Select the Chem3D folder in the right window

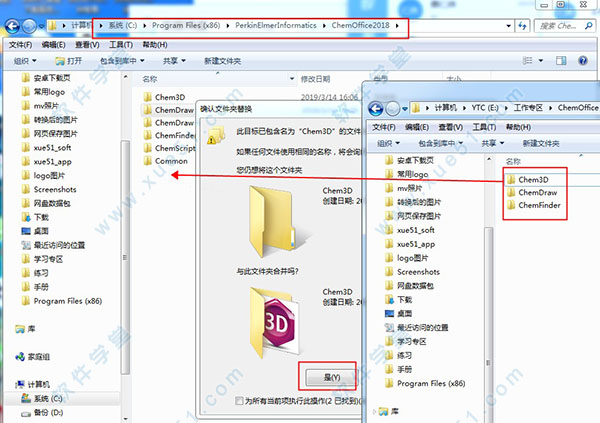point(533,179)
